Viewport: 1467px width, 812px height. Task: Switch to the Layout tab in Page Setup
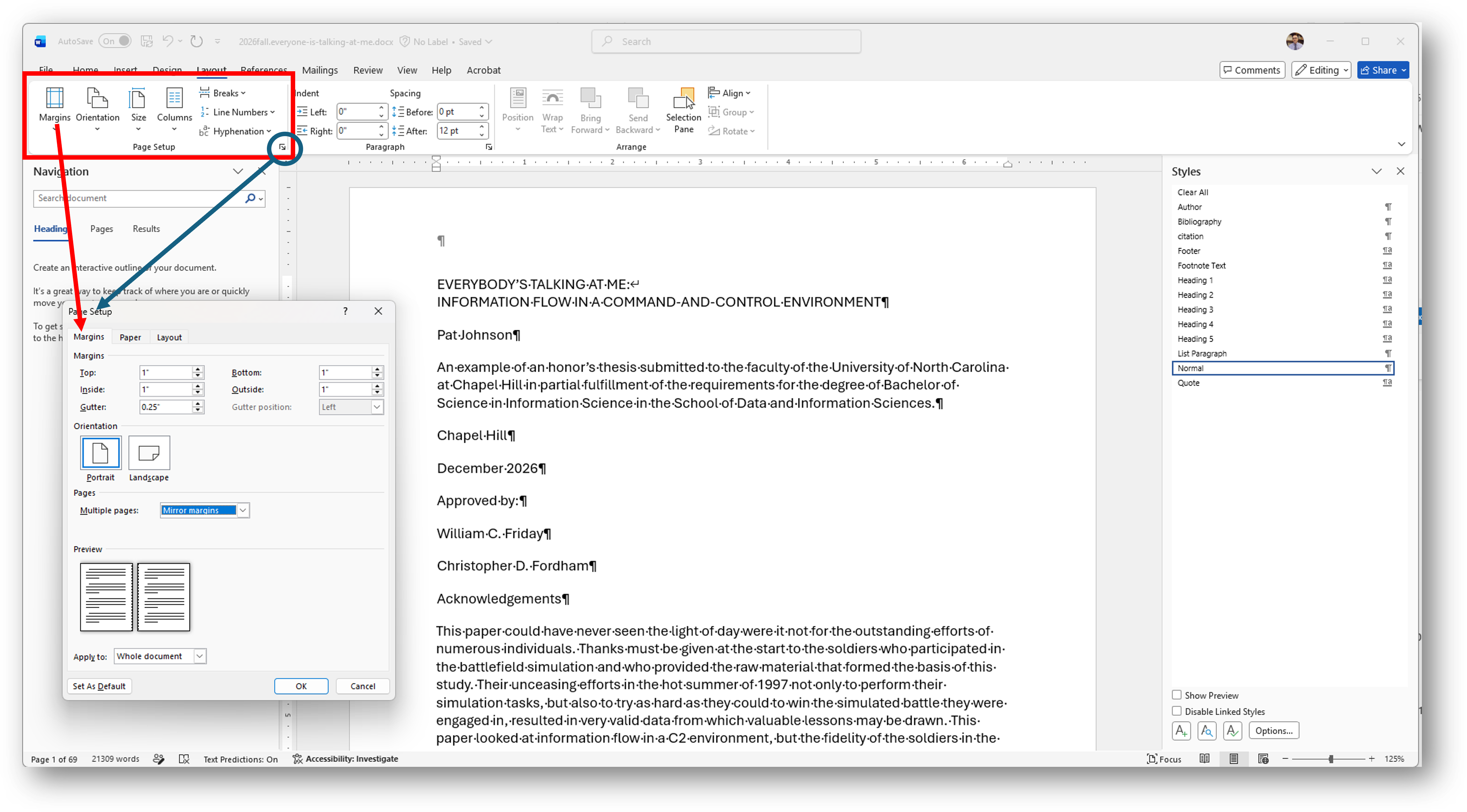pyautogui.click(x=169, y=337)
